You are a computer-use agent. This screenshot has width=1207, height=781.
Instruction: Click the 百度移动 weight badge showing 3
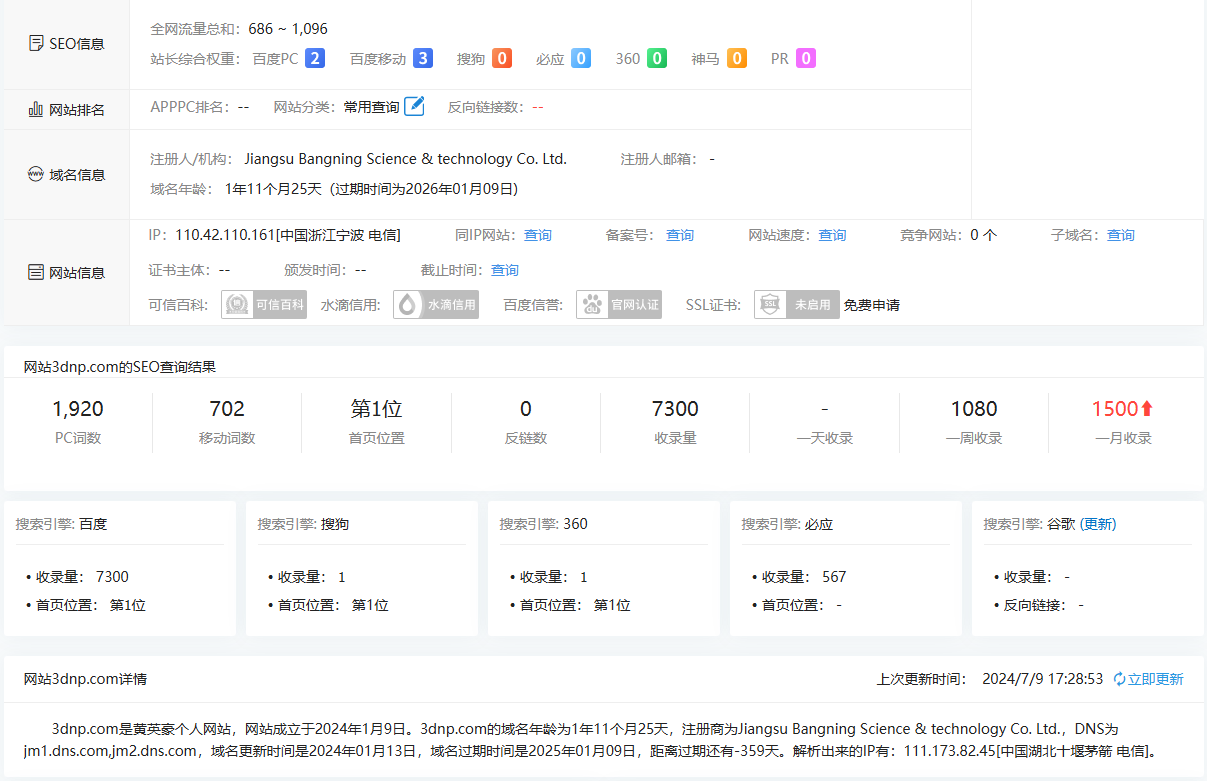click(x=423, y=58)
